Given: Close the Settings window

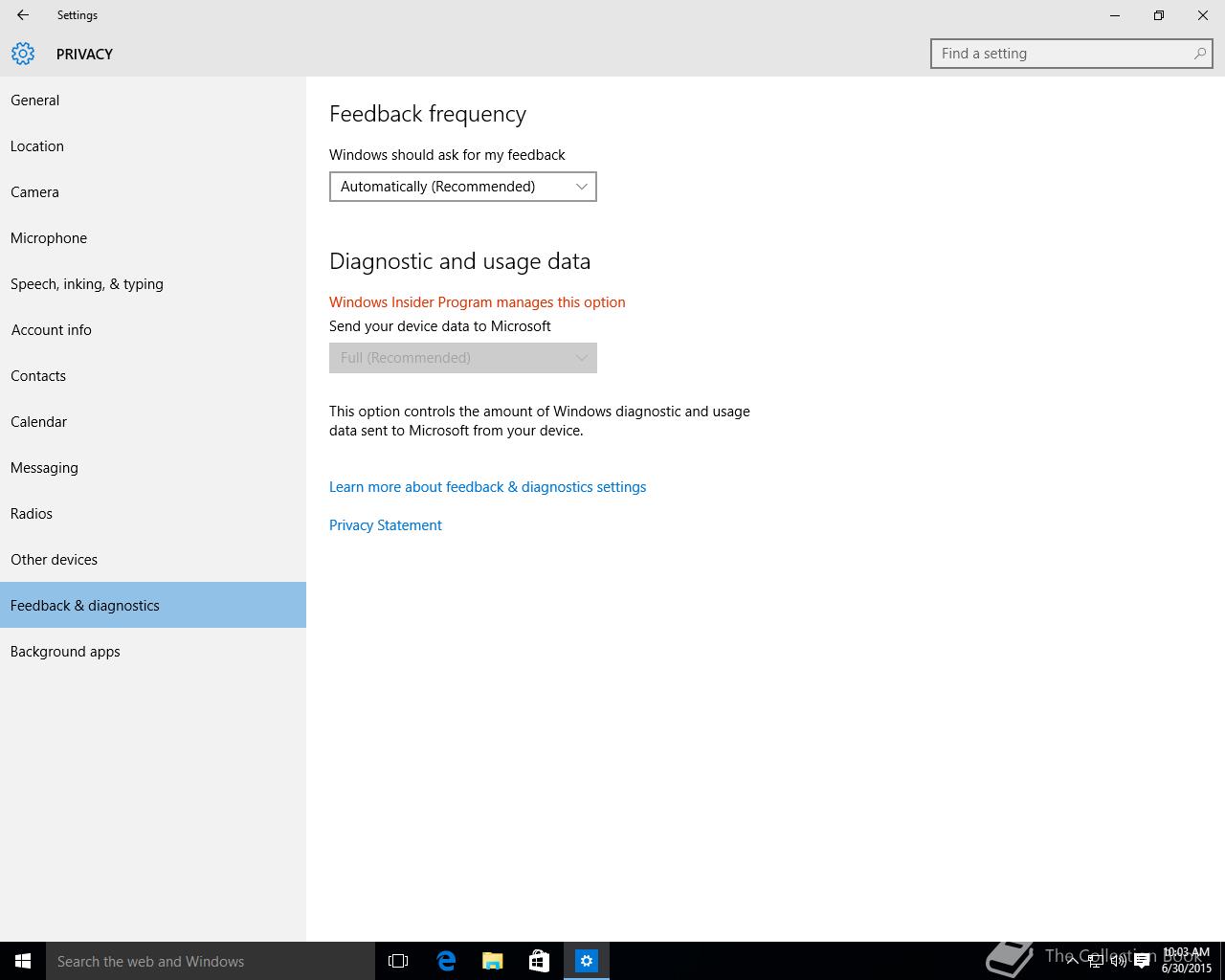Looking at the screenshot, I should tap(1203, 15).
